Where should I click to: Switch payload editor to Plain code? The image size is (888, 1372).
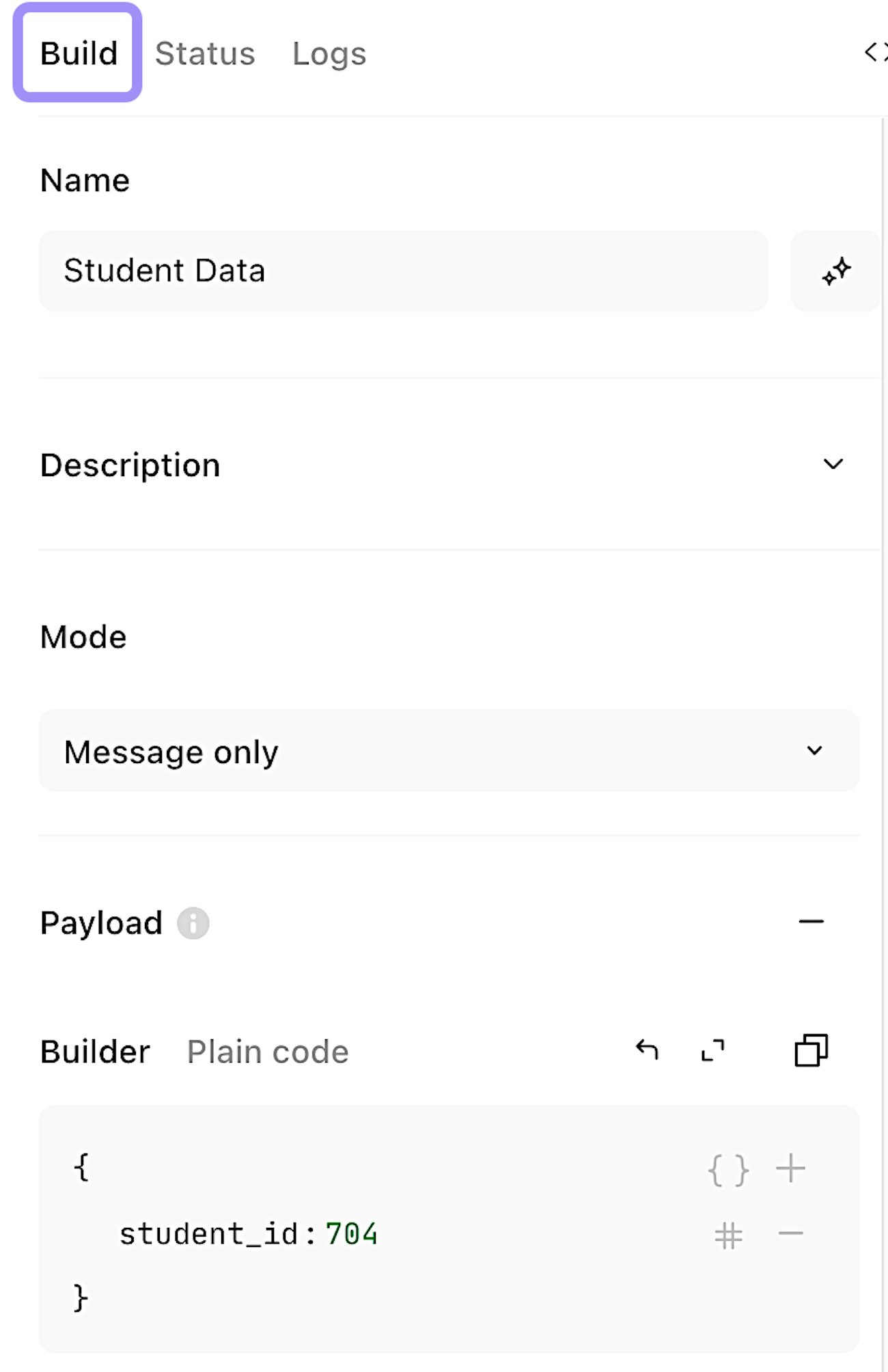pos(268,1052)
